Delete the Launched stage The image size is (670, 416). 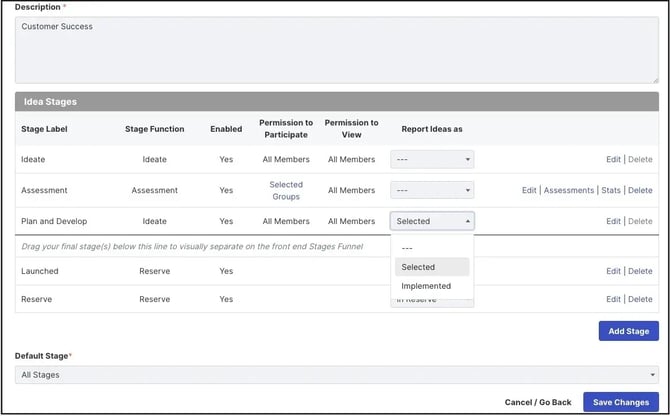pos(639,271)
